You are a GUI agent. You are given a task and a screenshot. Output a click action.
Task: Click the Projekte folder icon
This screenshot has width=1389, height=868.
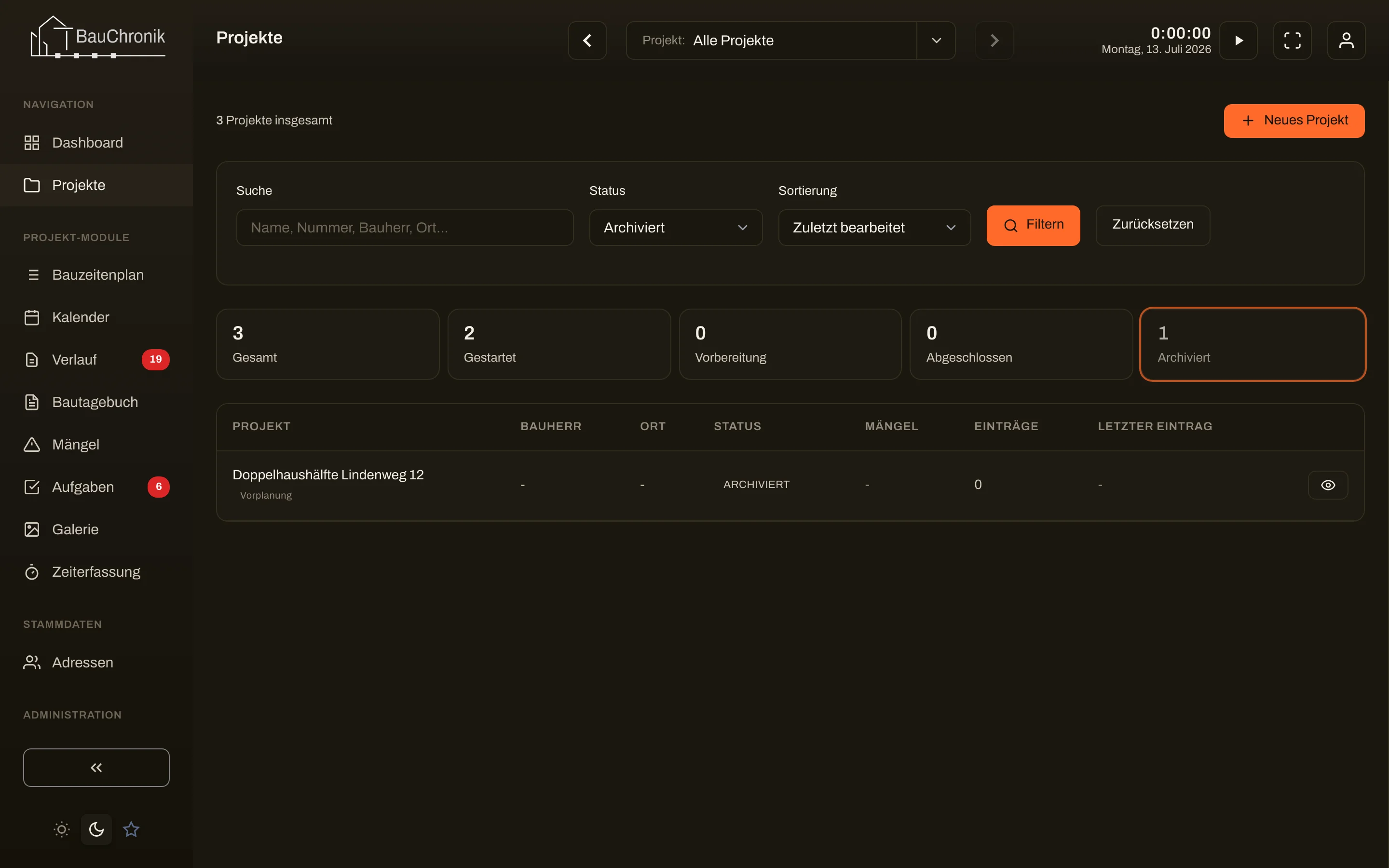[31, 186]
